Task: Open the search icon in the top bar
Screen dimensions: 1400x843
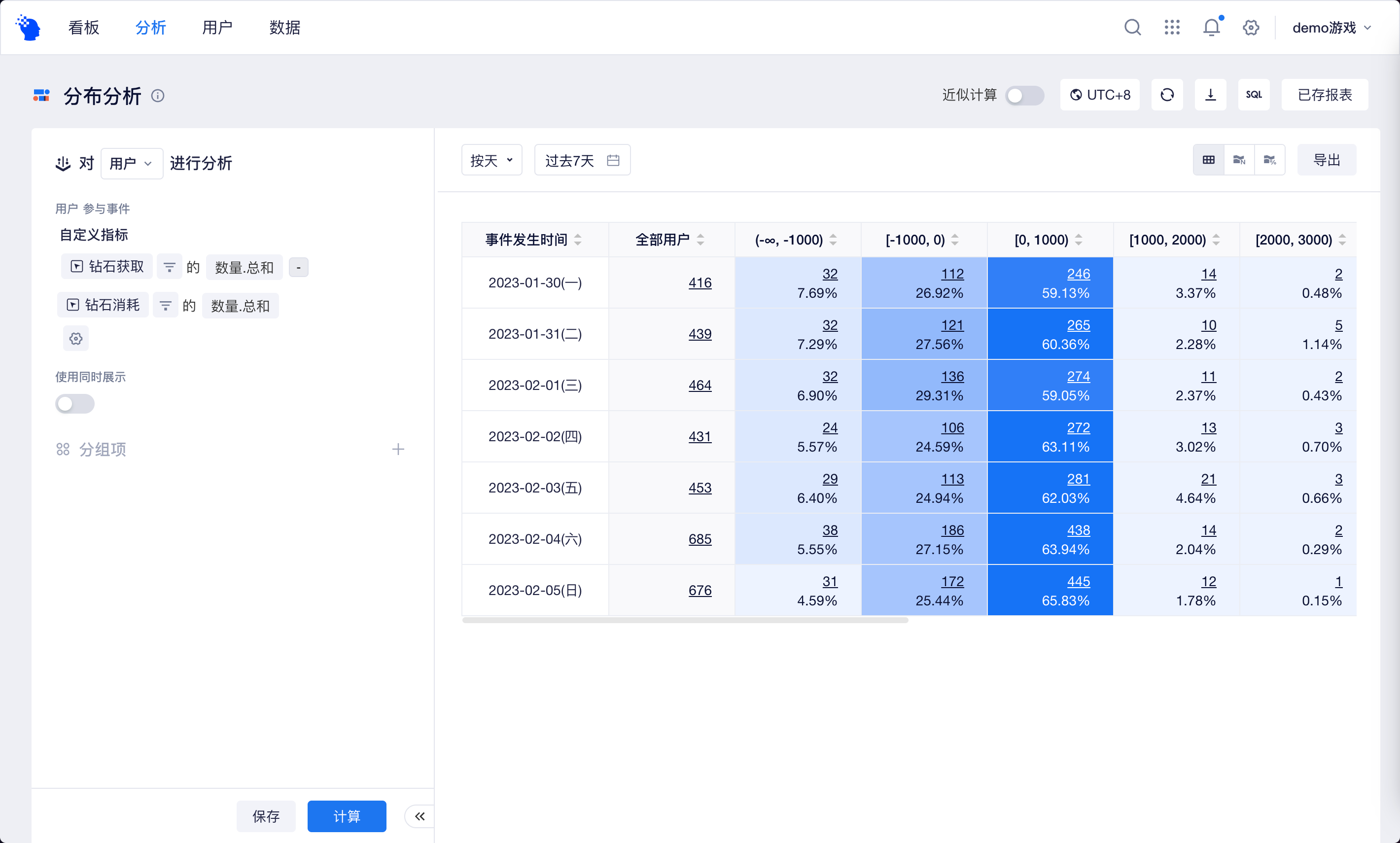Action: [1132, 27]
